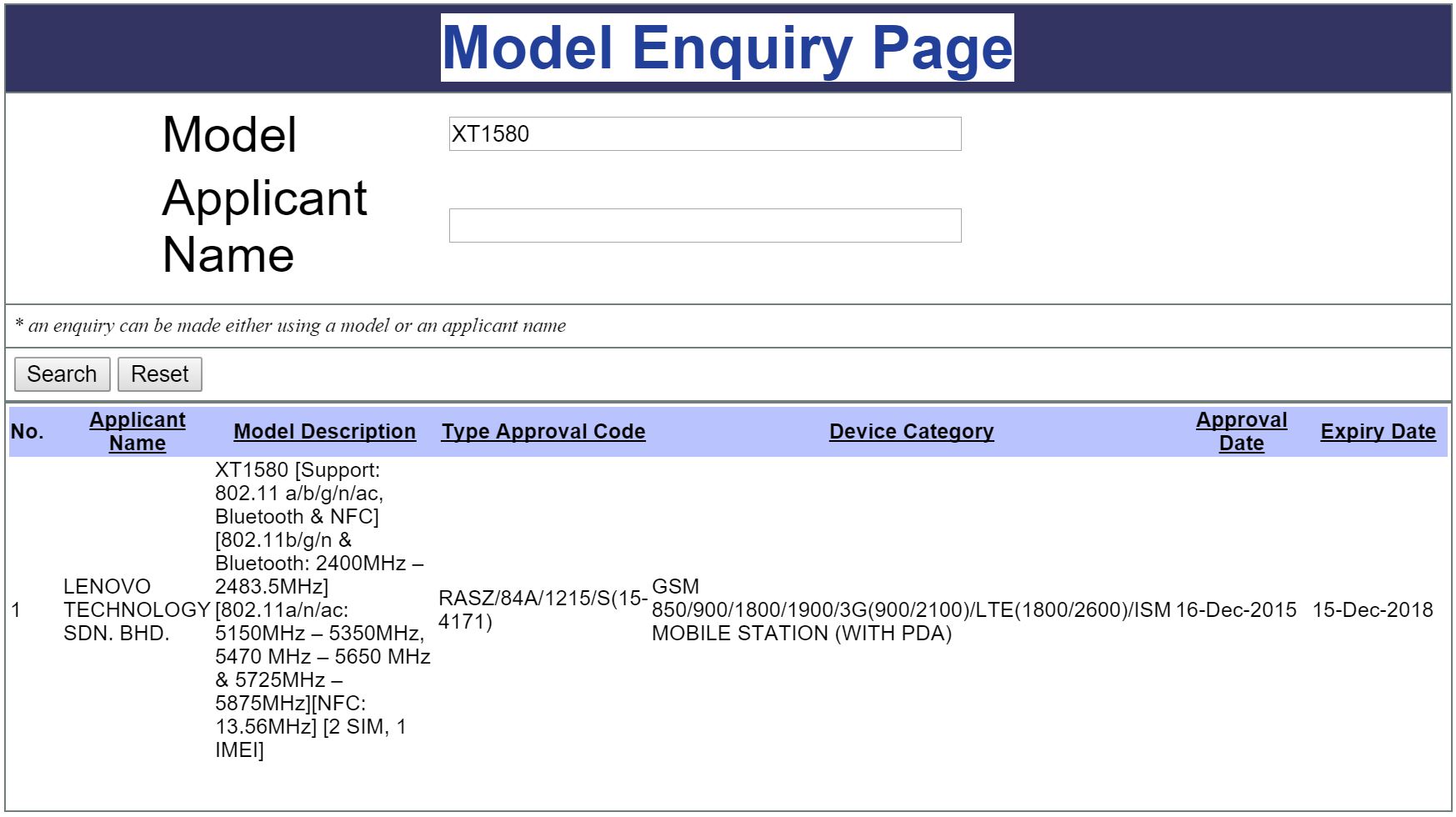Click the Reset button
This screenshot has width=1456, height=817.
click(x=160, y=374)
